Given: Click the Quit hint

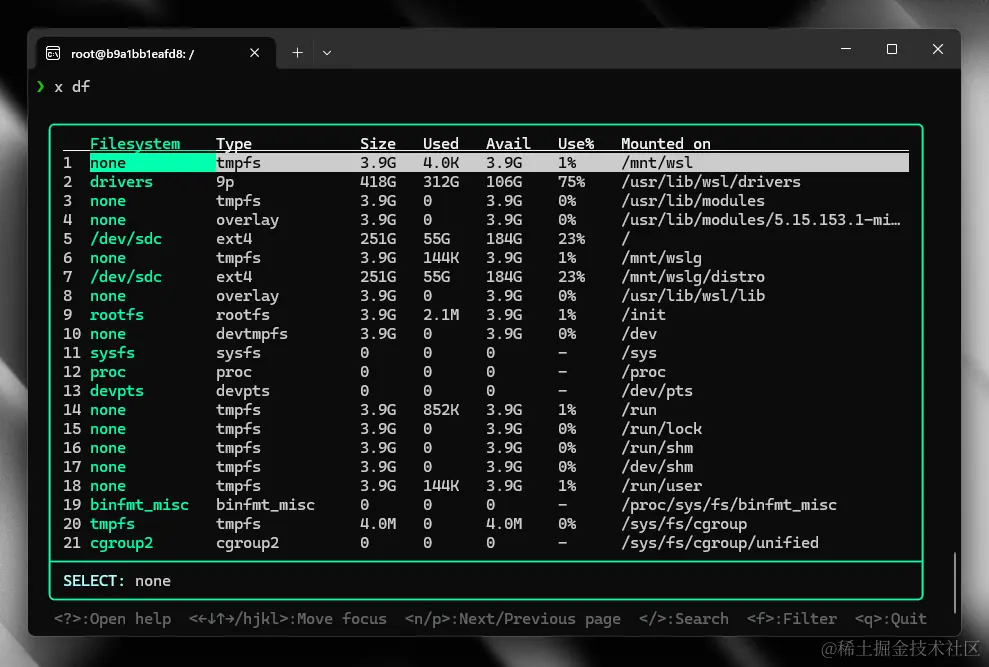Looking at the screenshot, I should click(891, 619).
